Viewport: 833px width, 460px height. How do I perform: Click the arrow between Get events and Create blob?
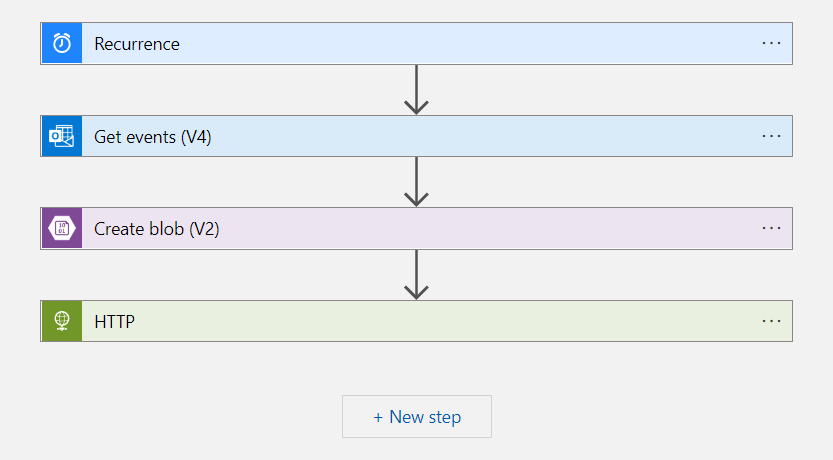pyautogui.click(x=416, y=182)
